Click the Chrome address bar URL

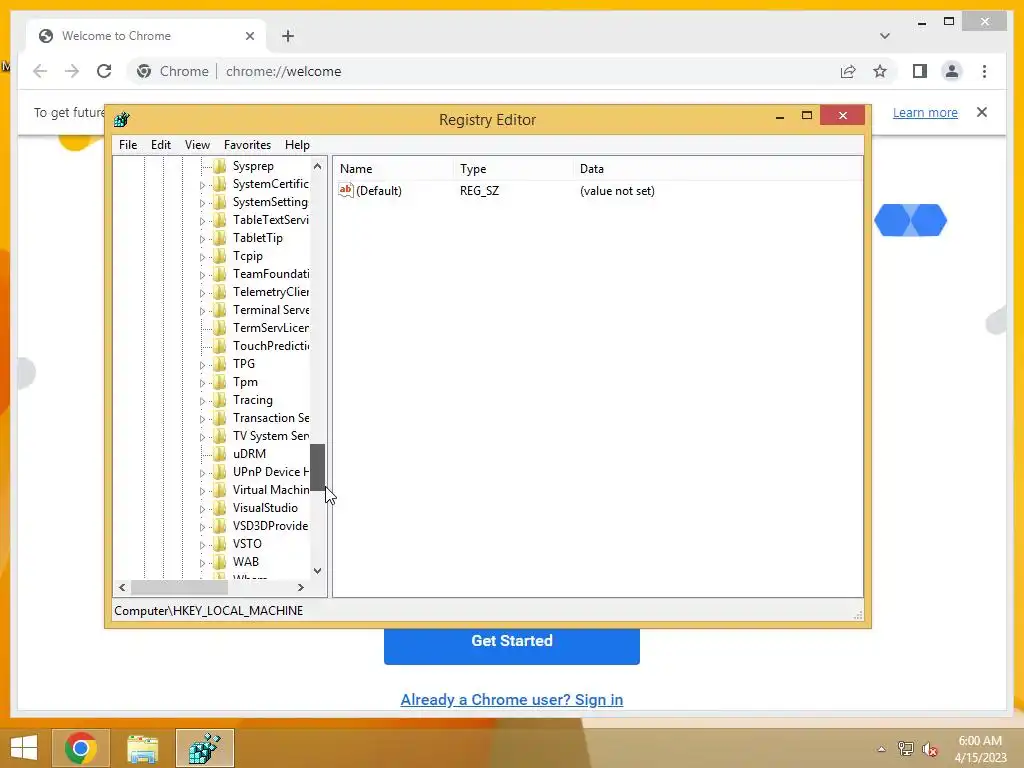pos(283,71)
